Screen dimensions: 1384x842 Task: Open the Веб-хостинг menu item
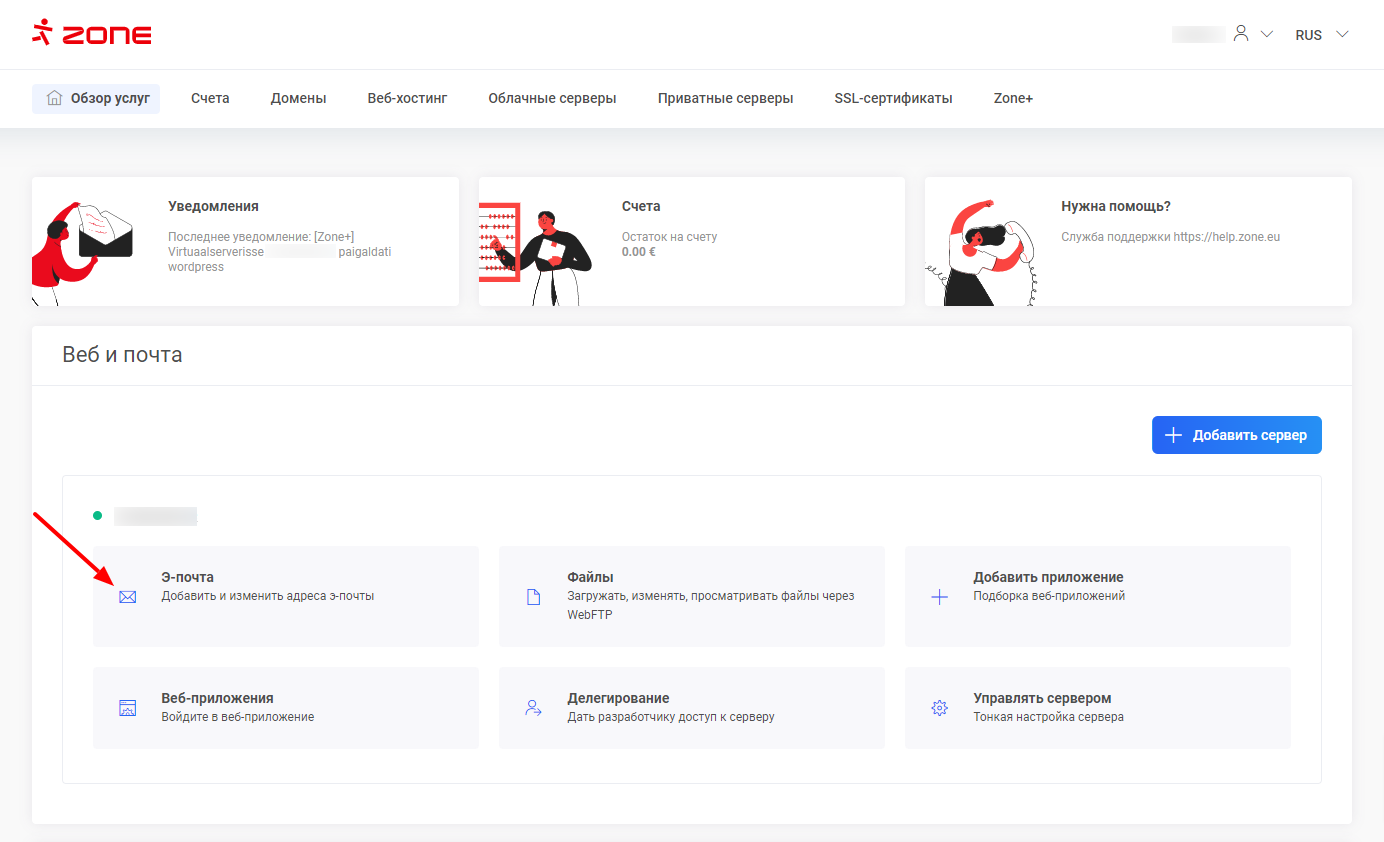pyautogui.click(x=407, y=99)
